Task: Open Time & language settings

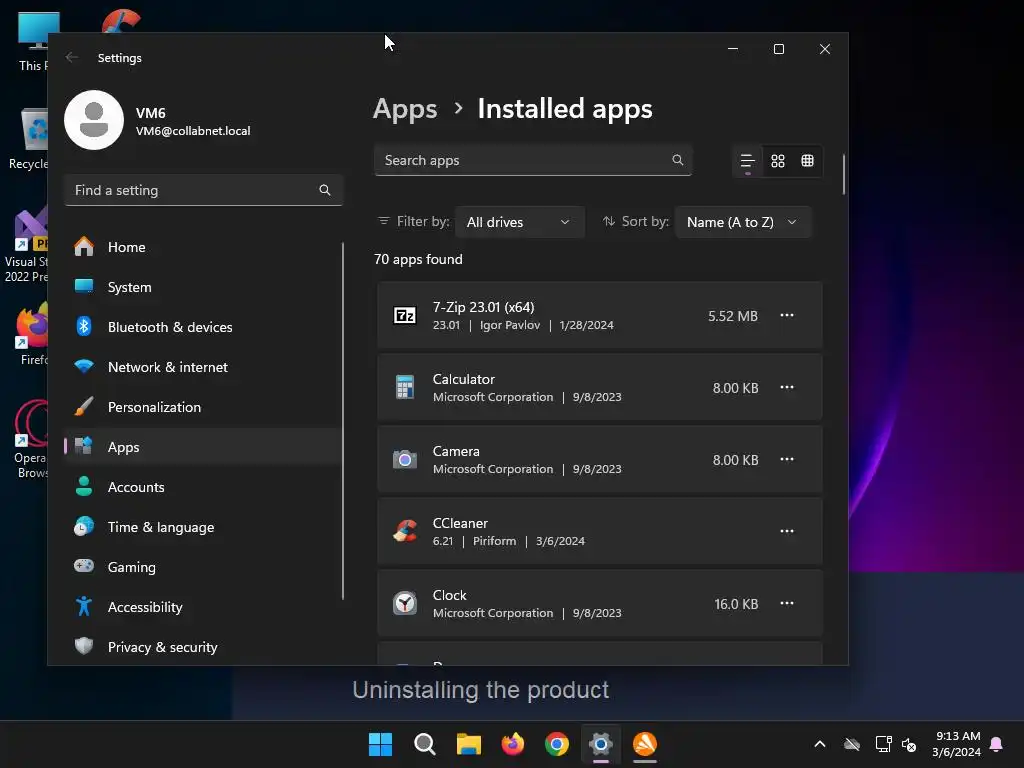Action: (x=202, y=527)
